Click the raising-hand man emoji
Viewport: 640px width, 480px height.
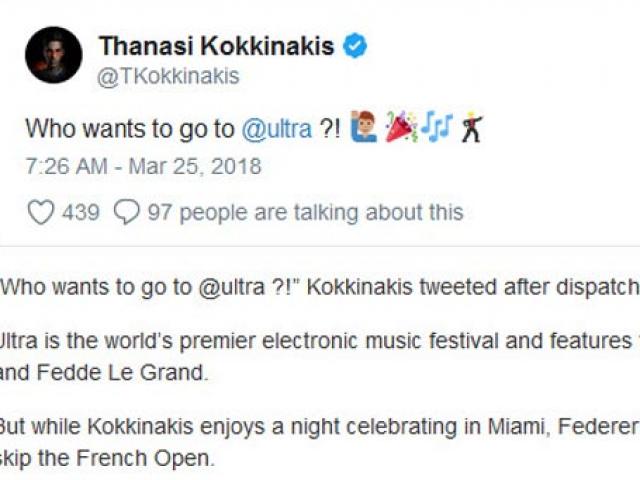(364, 129)
